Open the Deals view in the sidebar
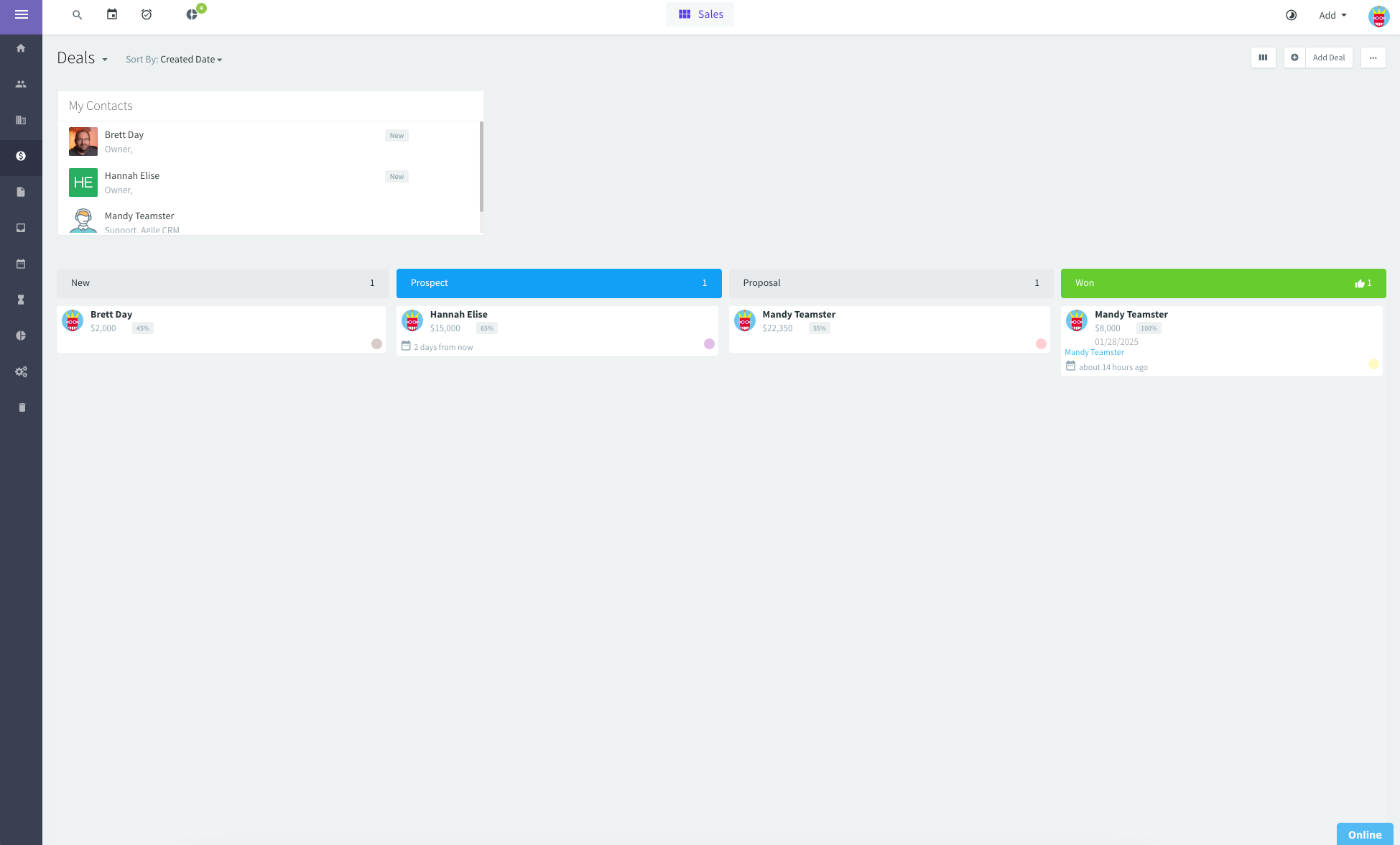The height and width of the screenshot is (845, 1400). tap(21, 157)
